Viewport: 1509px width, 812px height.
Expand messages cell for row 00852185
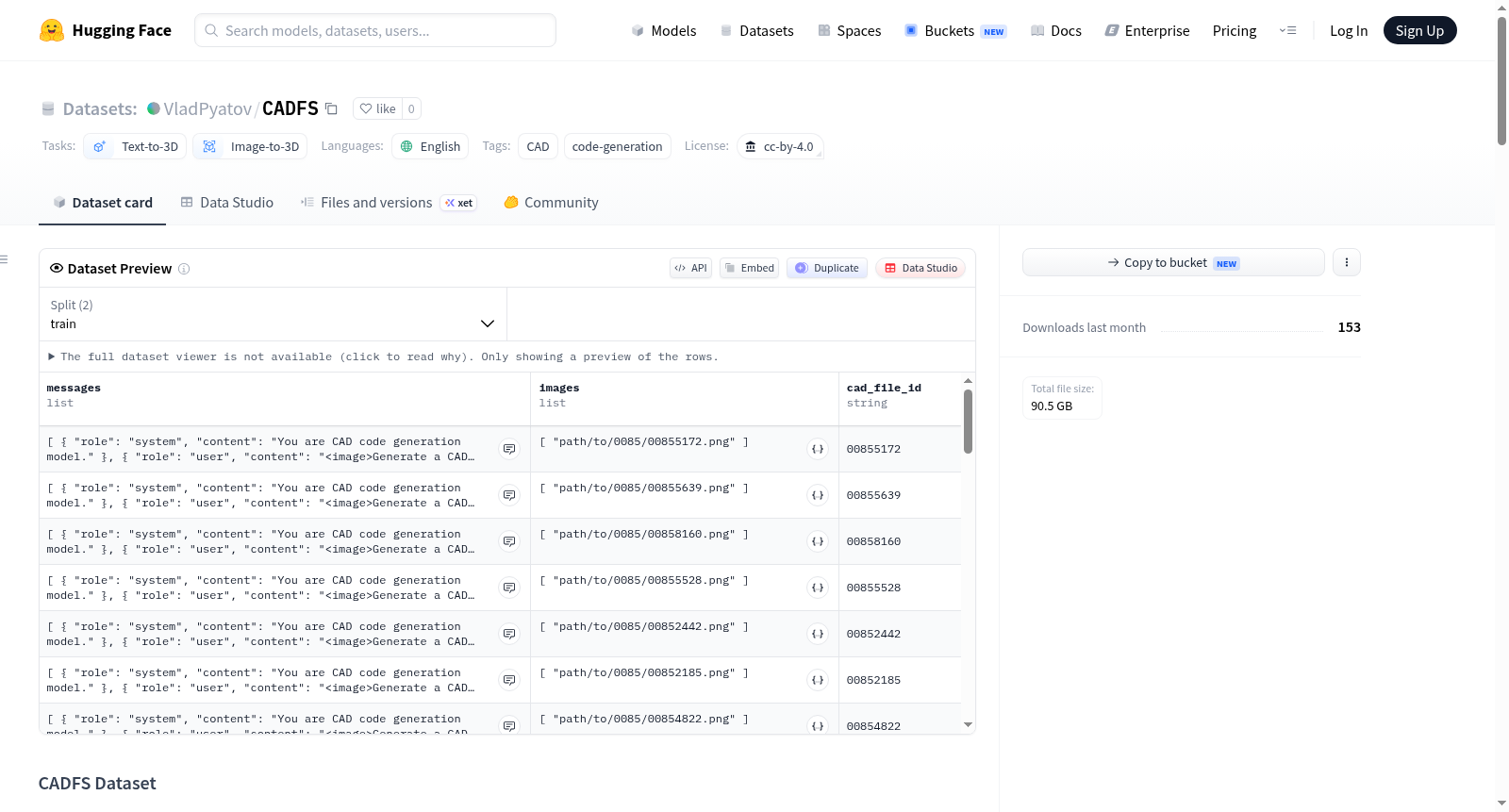[509, 680]
